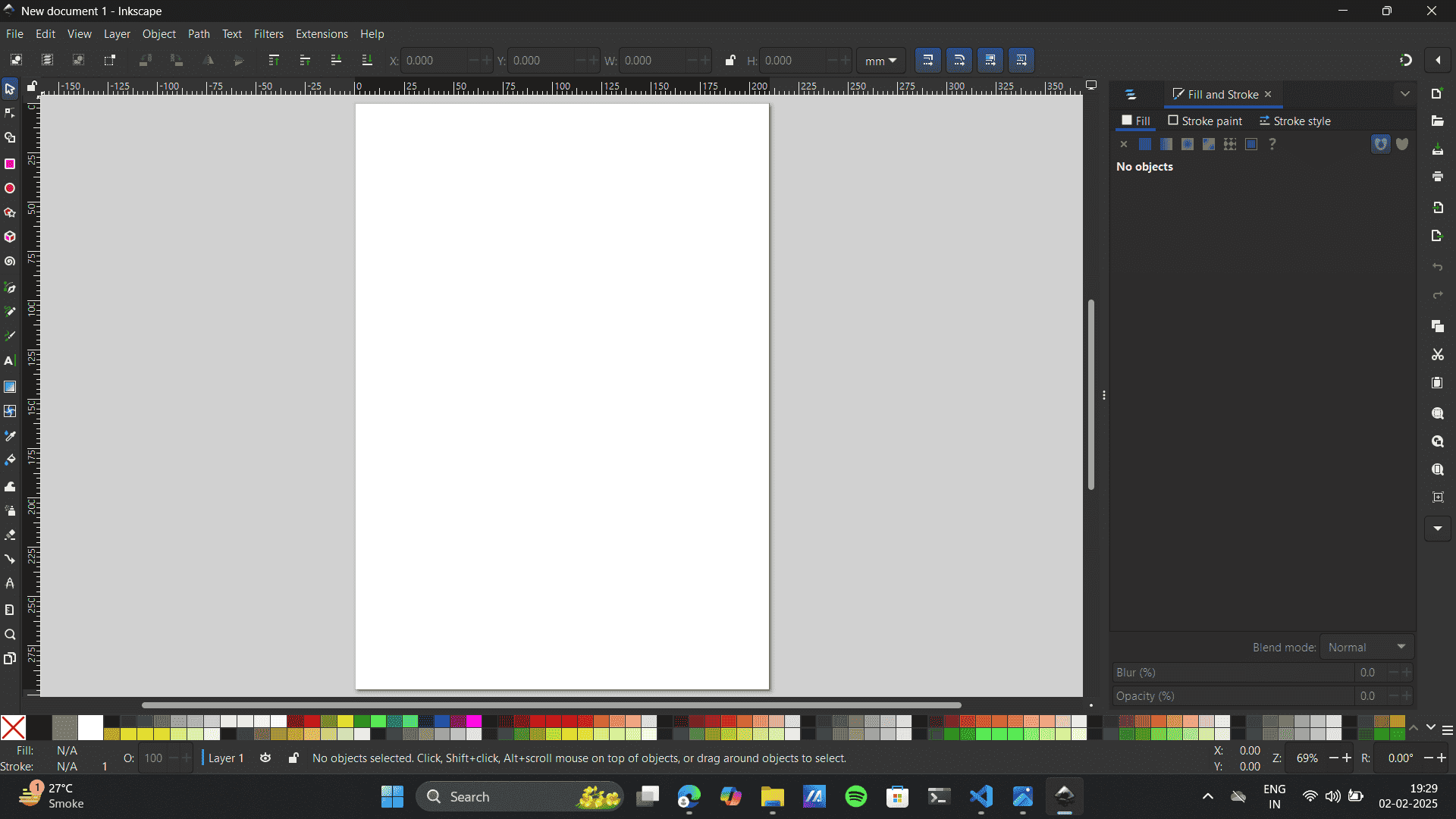The width and height of the screenshot is (1456, 819).
Task: Click the Raise to top icon
Action: (274, 60)
